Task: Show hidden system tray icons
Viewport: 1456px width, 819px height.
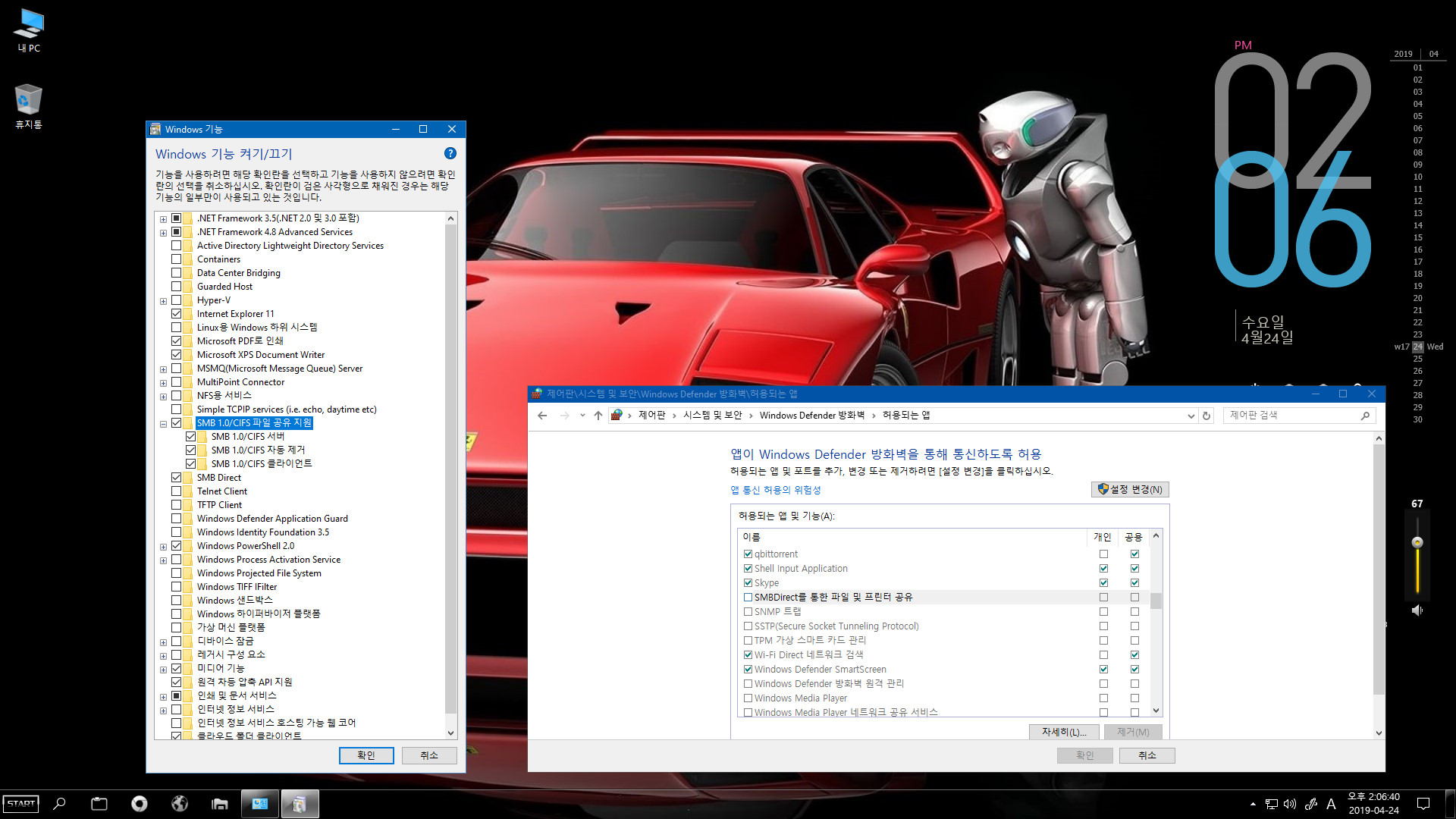Action: click(x=1253, y=804)
